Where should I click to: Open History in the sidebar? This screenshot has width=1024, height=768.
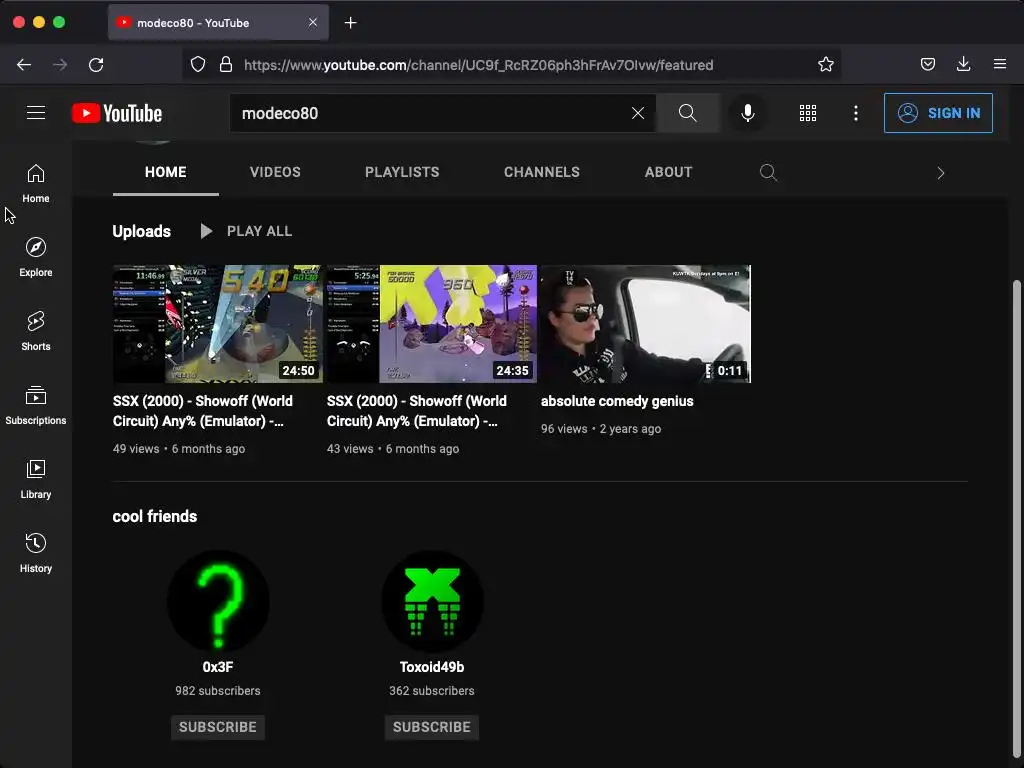click(36, 553)
